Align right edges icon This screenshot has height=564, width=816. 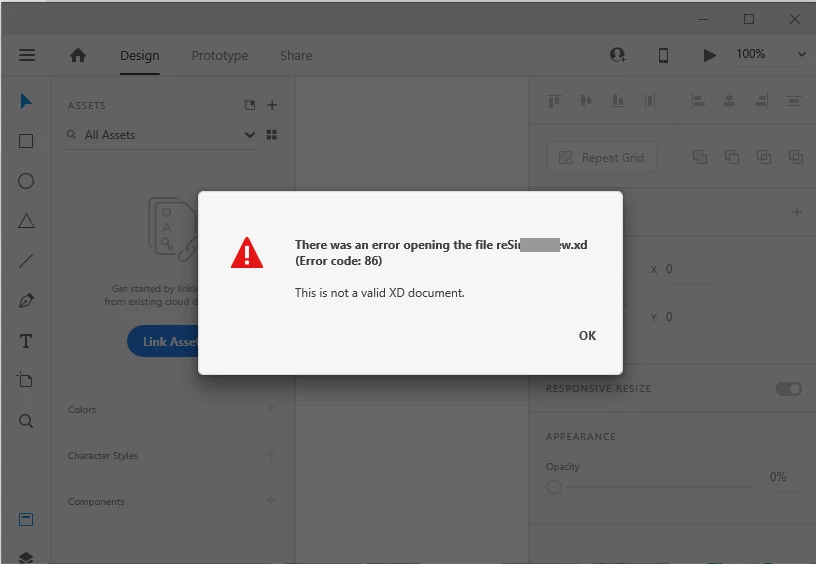point(762,101)
